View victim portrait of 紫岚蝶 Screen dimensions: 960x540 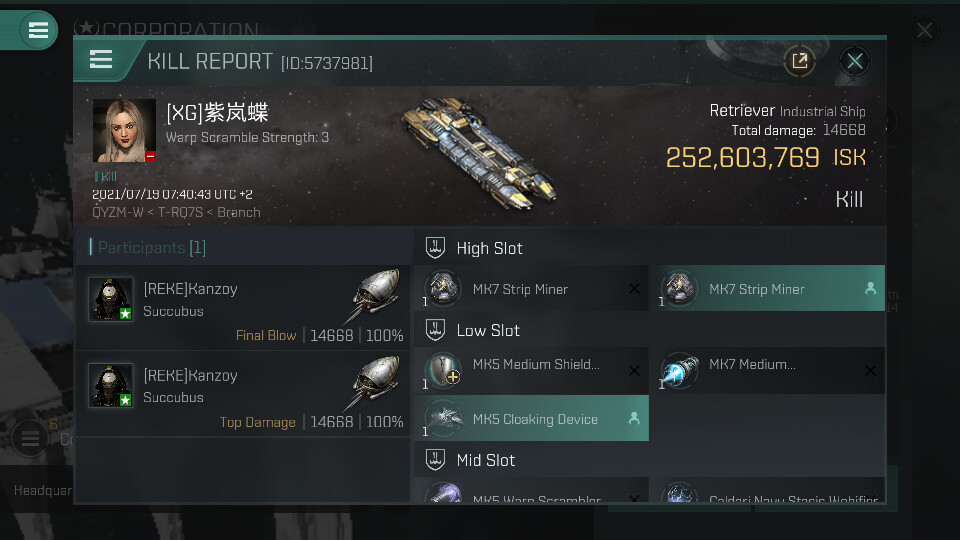point(124,130)
